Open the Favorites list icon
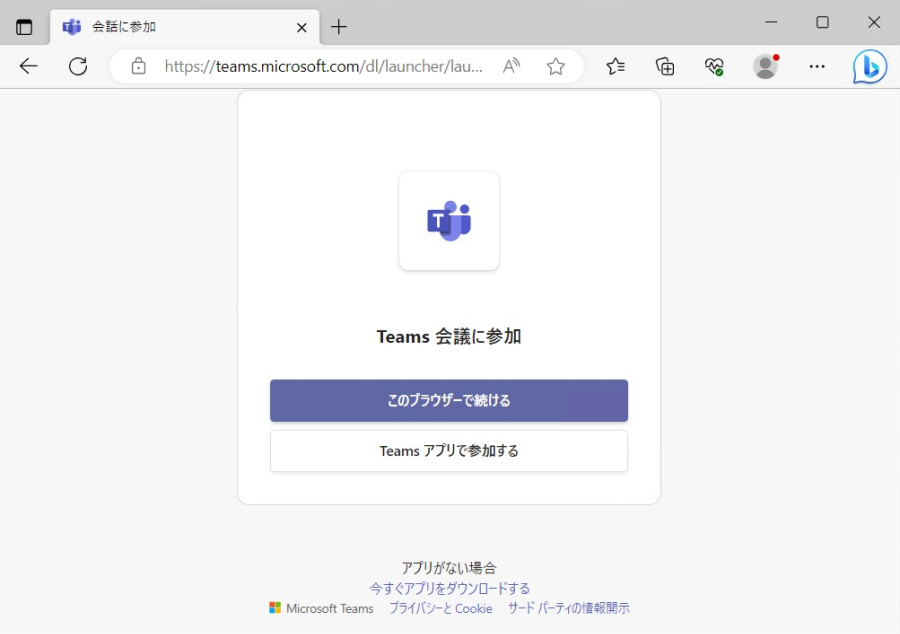 tap(615, 67)
